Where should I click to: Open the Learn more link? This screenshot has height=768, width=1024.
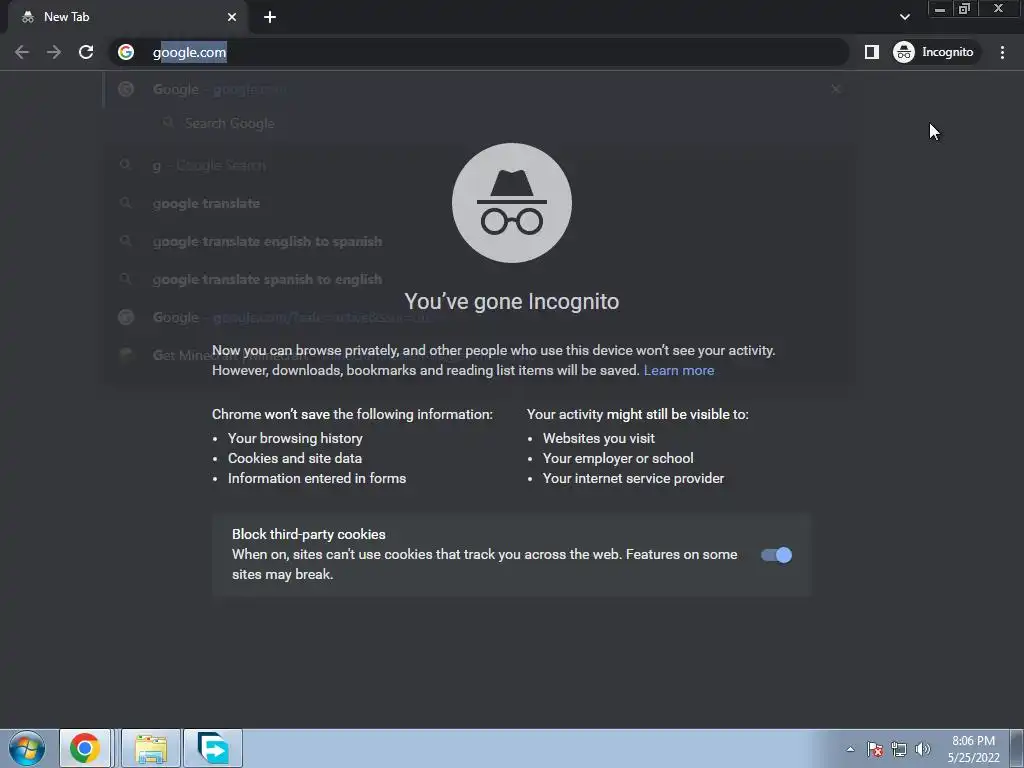click(x=679, y=370)
